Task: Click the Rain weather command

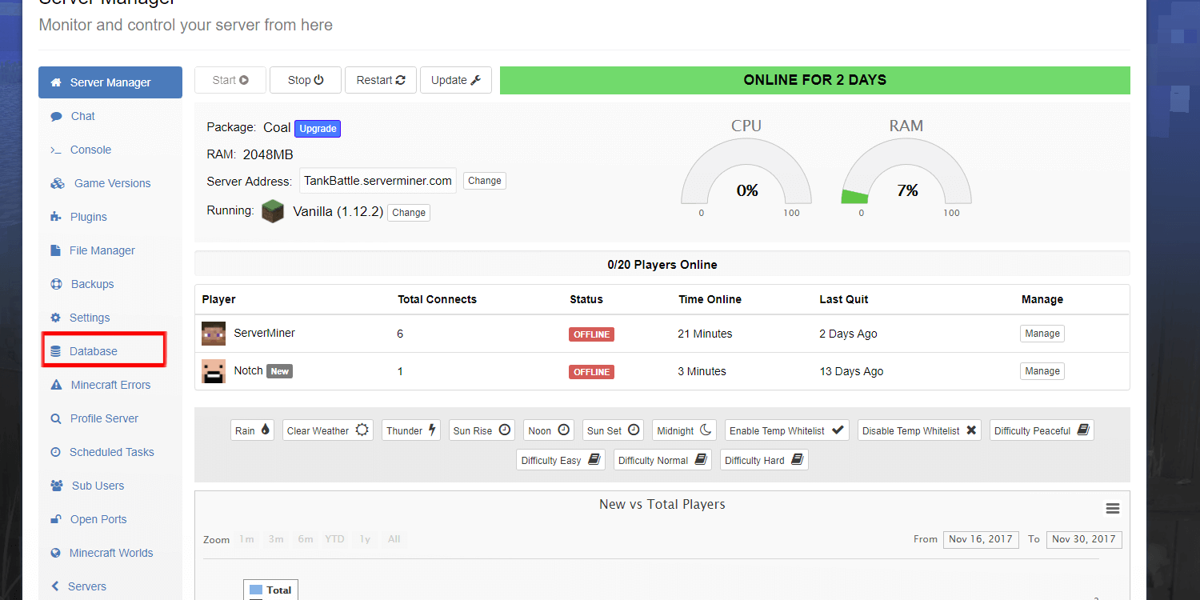Action: tap(252, 430)
